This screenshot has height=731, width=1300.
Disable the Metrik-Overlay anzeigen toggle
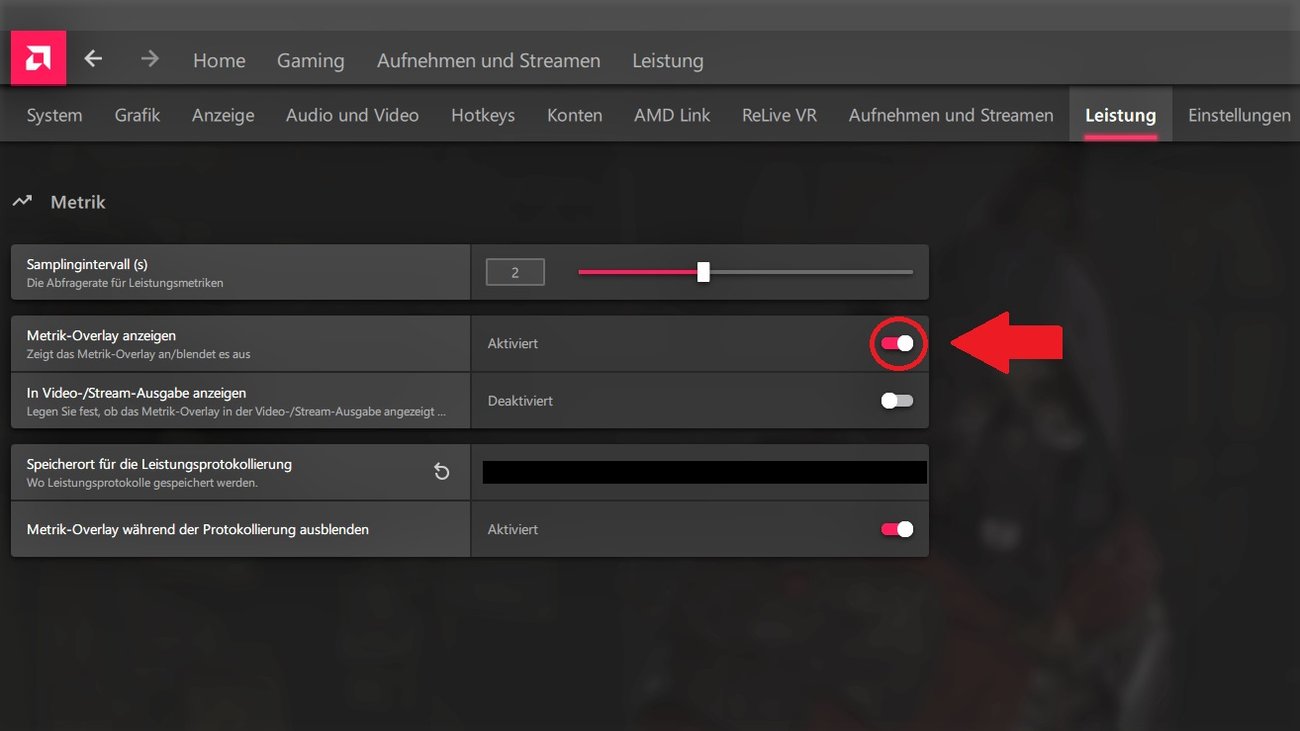coord(897,342)
